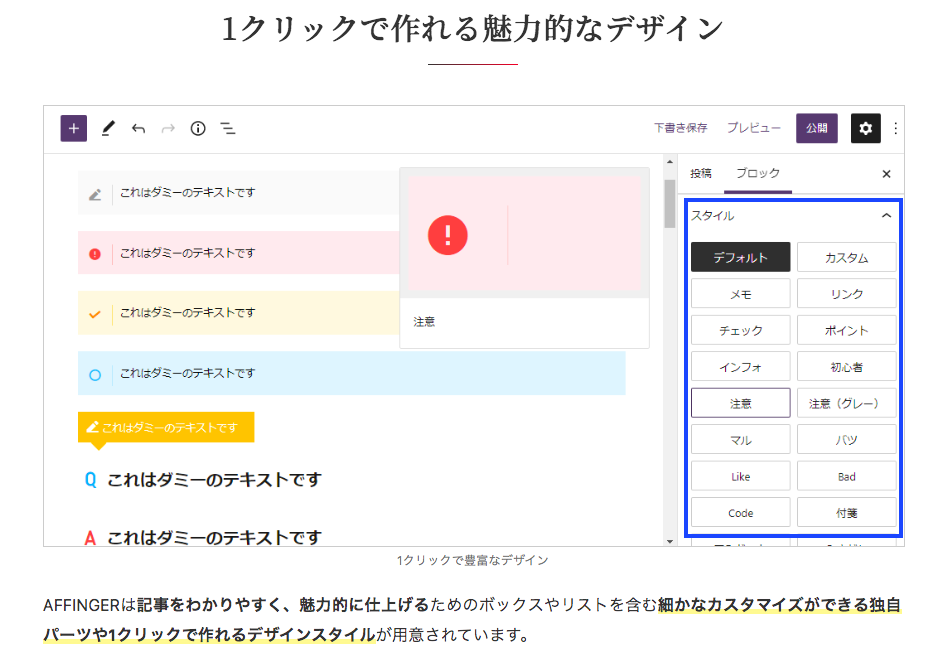Select the Bad style button
937x666 pixels.
(846, 477)
